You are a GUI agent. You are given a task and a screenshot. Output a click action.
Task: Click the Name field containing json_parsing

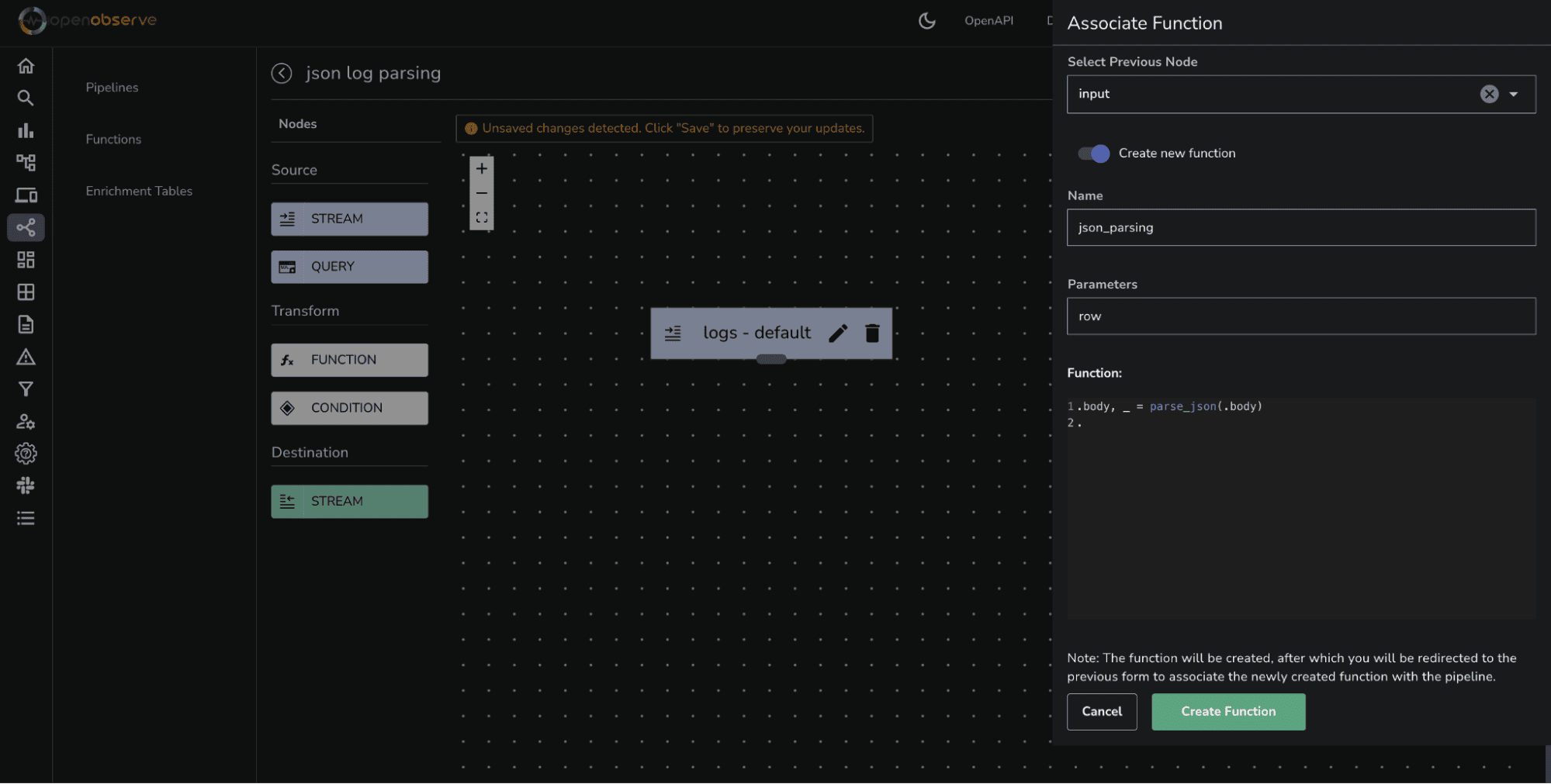[x=1300, y=228]
